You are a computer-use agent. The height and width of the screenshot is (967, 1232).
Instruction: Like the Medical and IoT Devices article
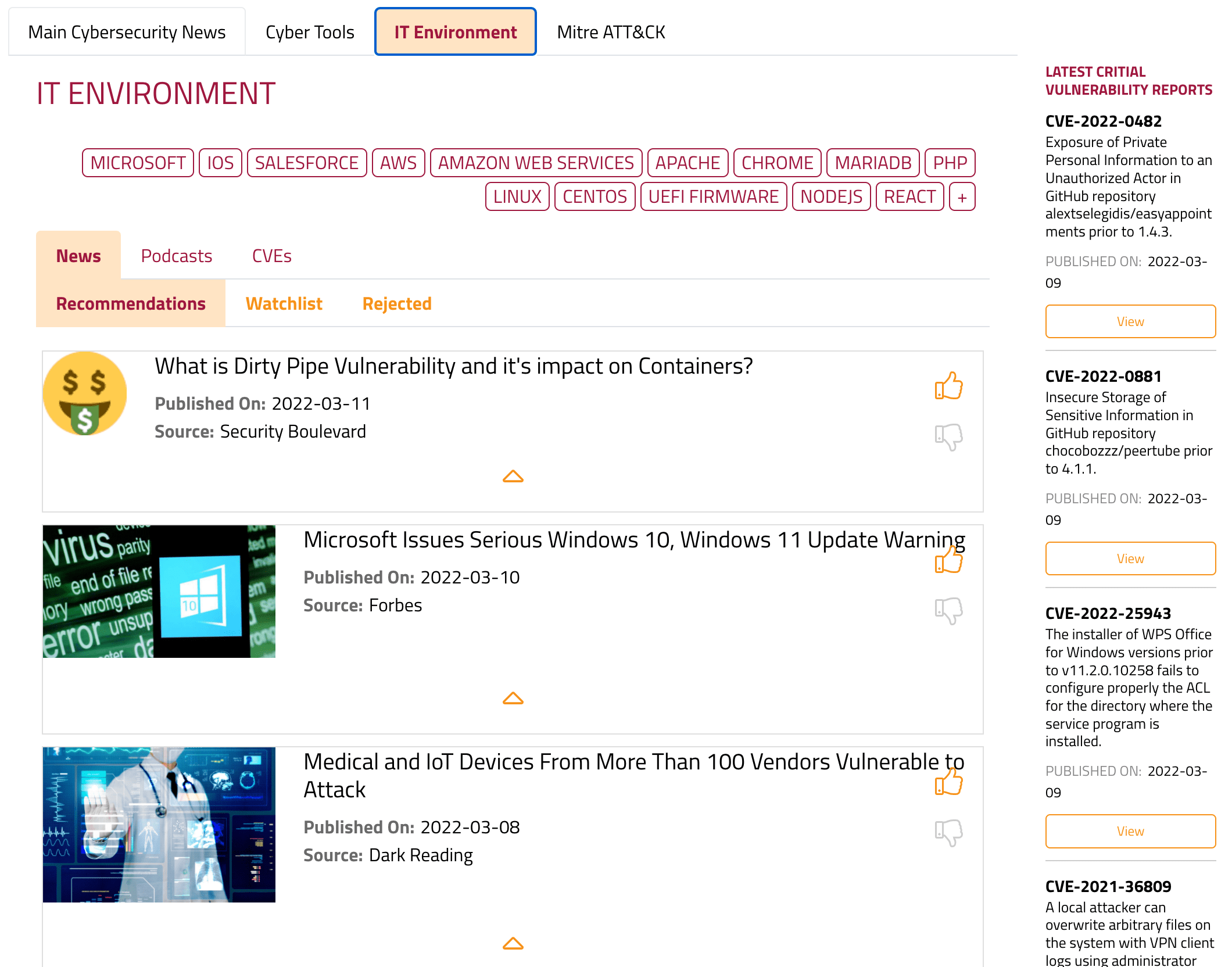[x=948, y=782]
